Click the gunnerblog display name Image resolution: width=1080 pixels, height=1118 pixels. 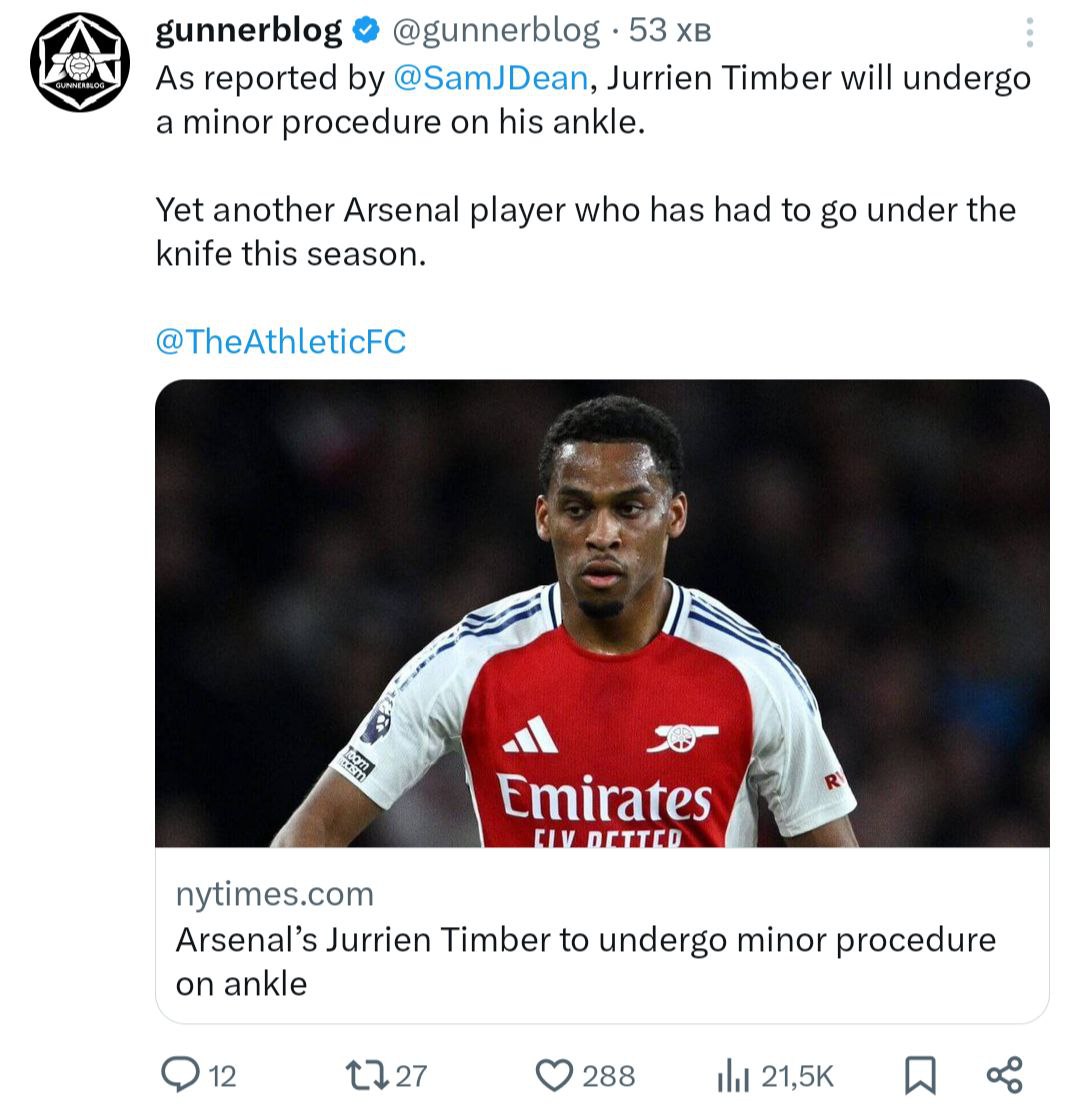[249, 31]
